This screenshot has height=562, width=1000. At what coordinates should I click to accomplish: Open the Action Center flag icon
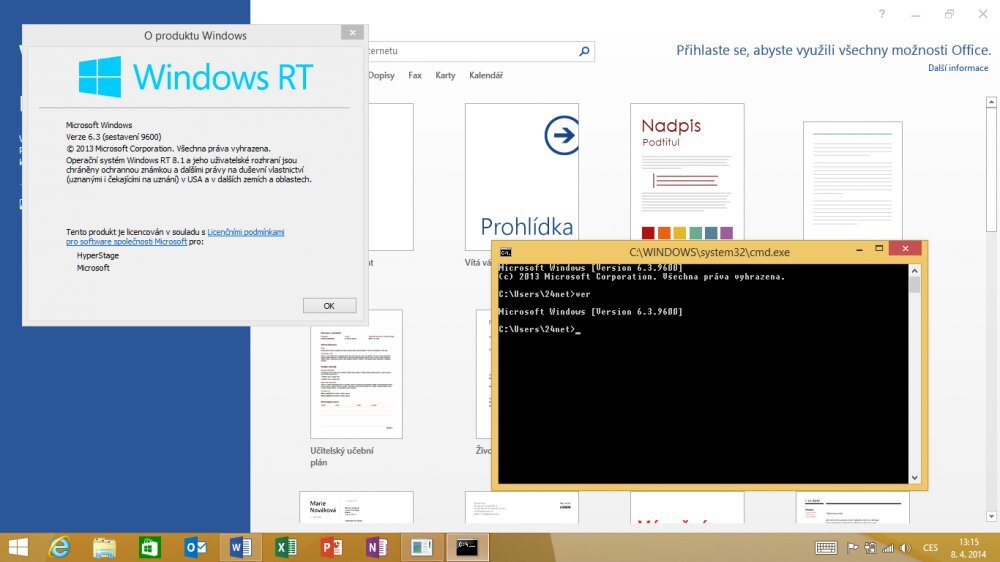click(852, 548)
